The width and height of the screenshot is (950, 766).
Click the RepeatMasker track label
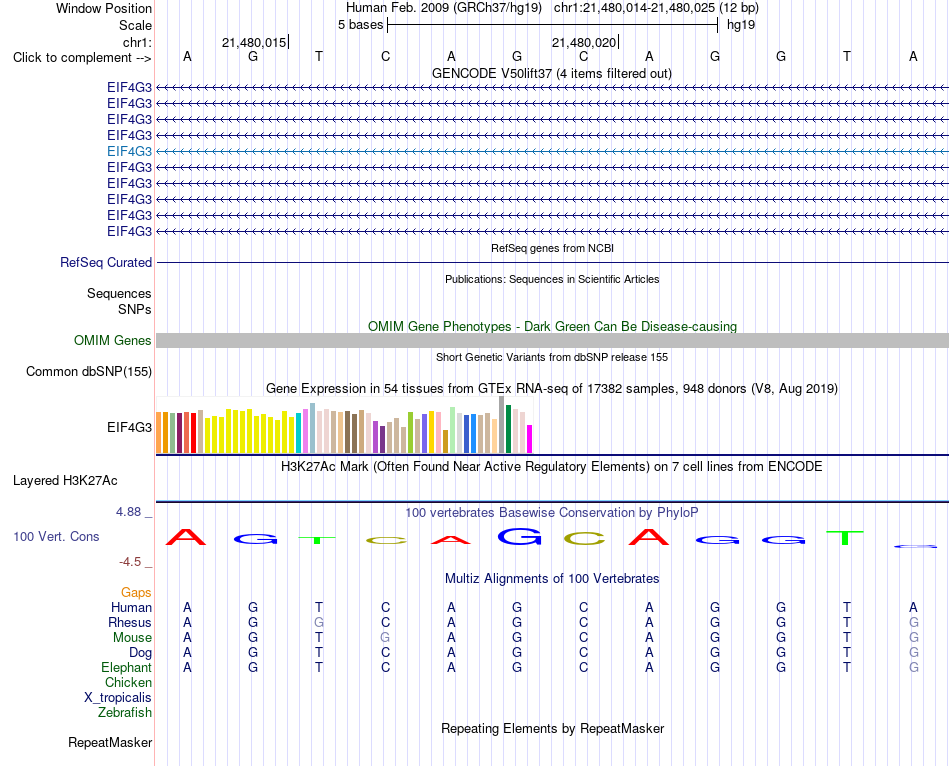[110, 742]
